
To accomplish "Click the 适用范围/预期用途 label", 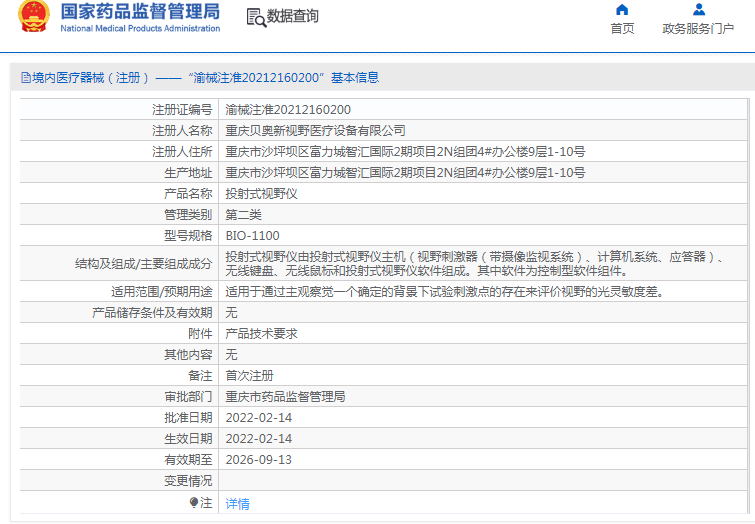I will coord(162,291).
